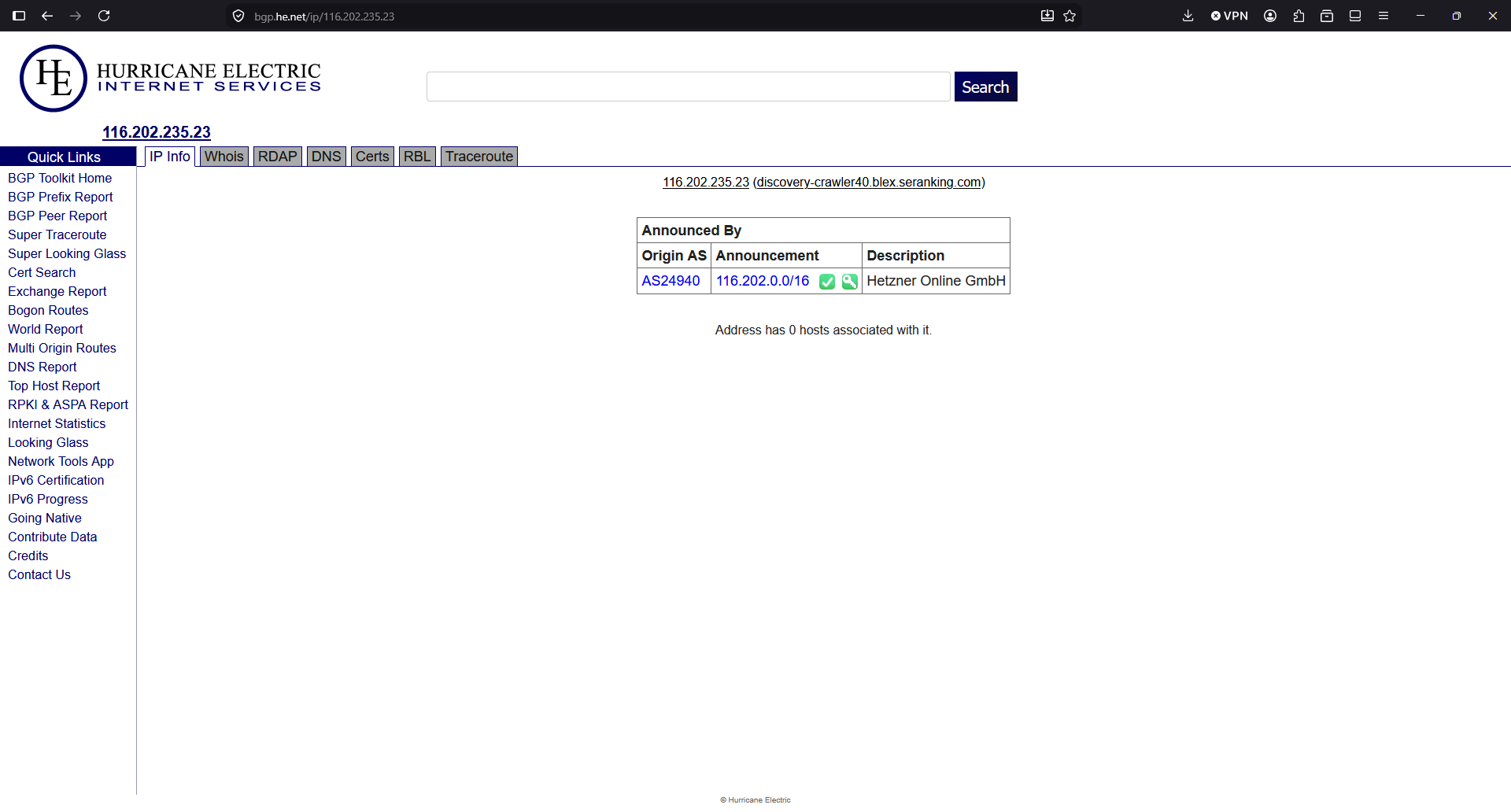Click the Search button
The height and width of the screenshot is (812, 1511).
(985, 87)
